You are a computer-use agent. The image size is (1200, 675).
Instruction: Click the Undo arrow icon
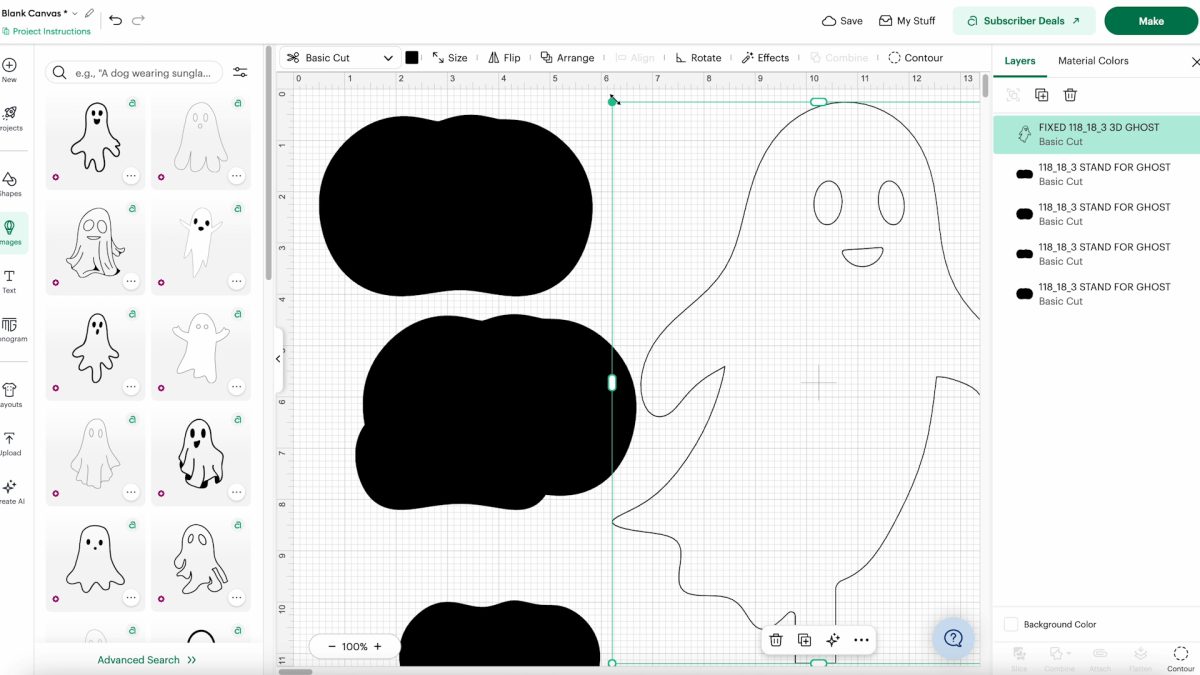[x=115, y=20]
